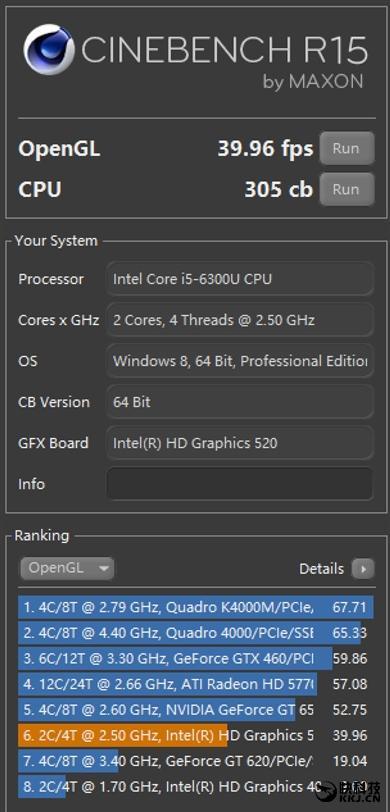Select highlighted orange entry 6 Intel HD Graphics
The height and width of the screenshot is (812, 390).
point(196,735)
